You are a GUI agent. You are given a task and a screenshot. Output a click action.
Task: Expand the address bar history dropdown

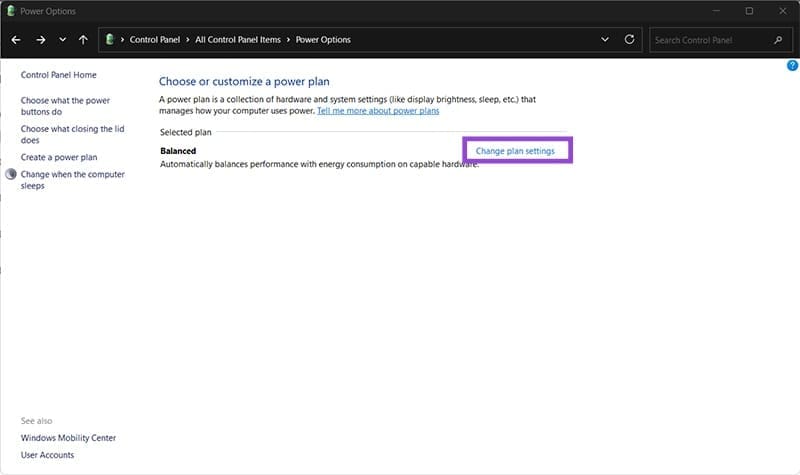pos(605,40)
